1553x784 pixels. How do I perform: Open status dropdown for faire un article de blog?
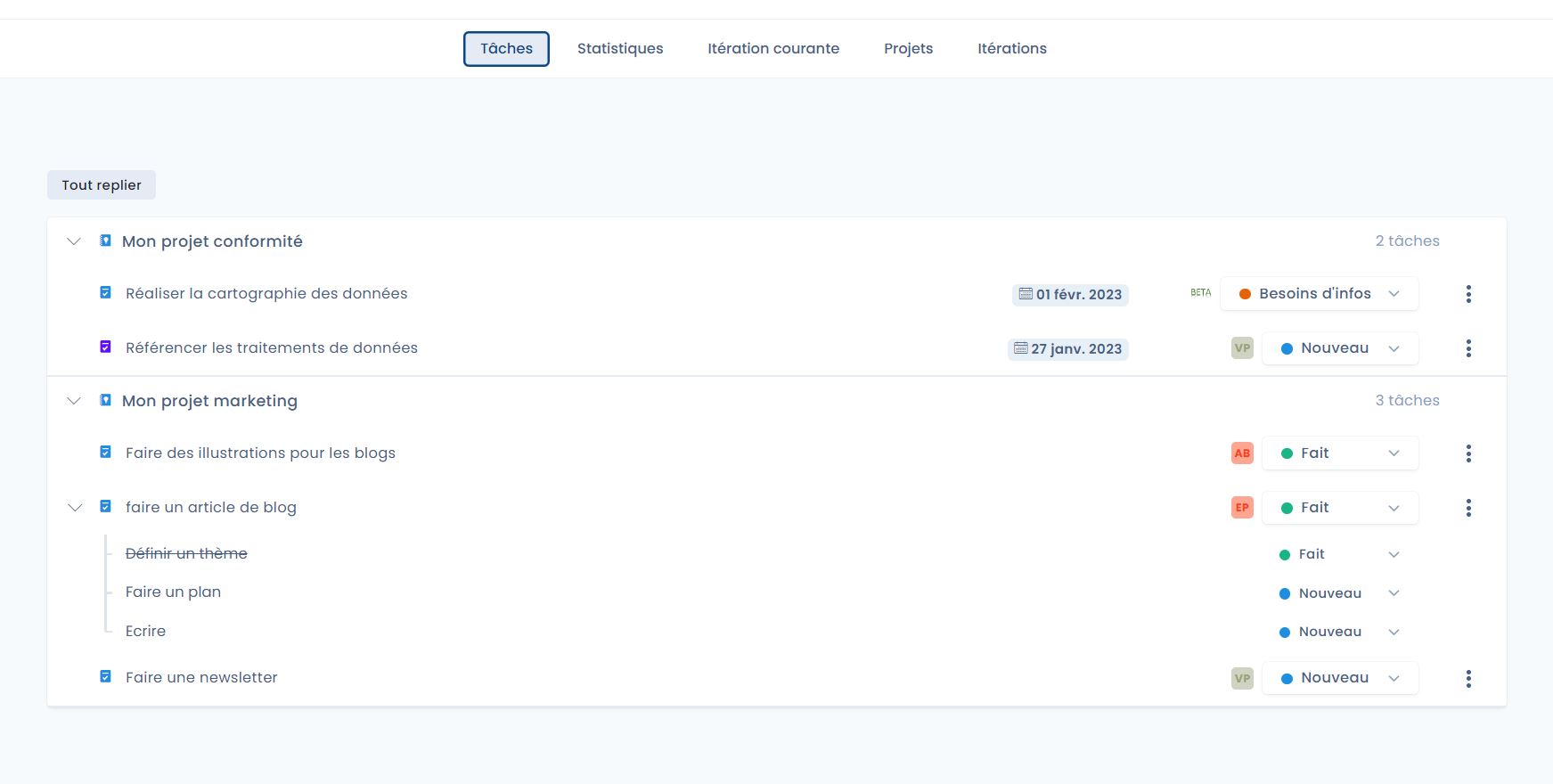tap(1340, 508)
